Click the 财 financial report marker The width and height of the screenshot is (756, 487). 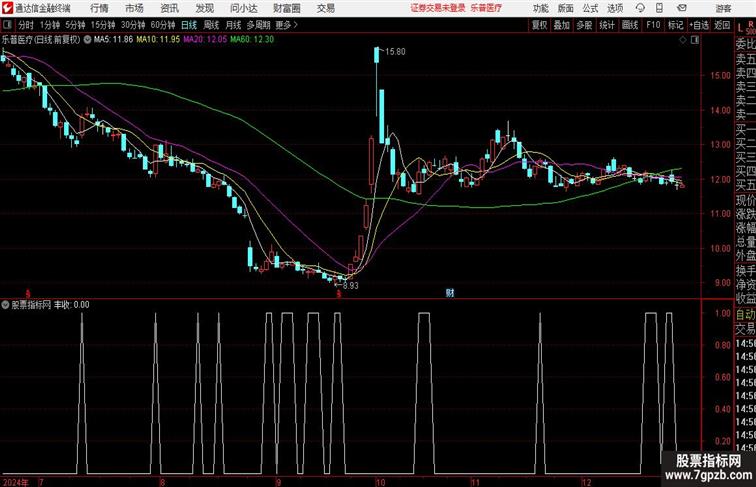point(450,293)
